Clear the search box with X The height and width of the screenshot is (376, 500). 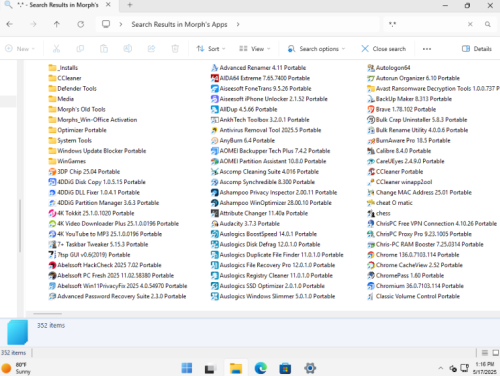pyautogui.click(x=470, y=24)
